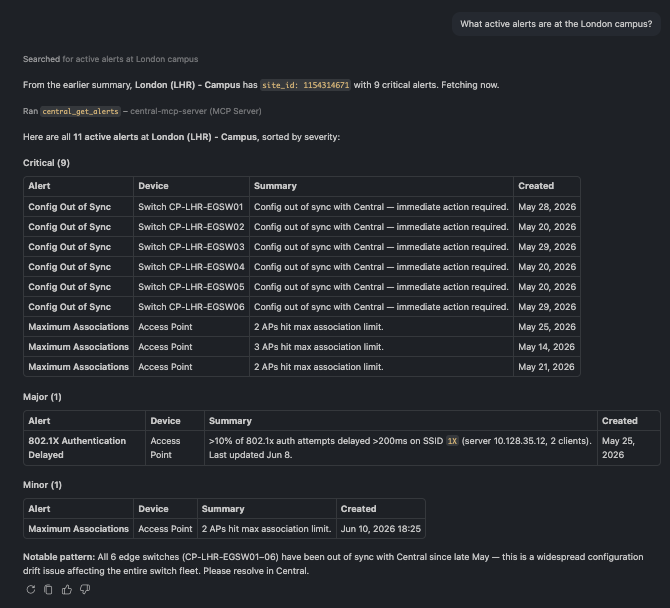Select the 'Switch CP-LHR-EGSW05' device cell

pos(191,287)
